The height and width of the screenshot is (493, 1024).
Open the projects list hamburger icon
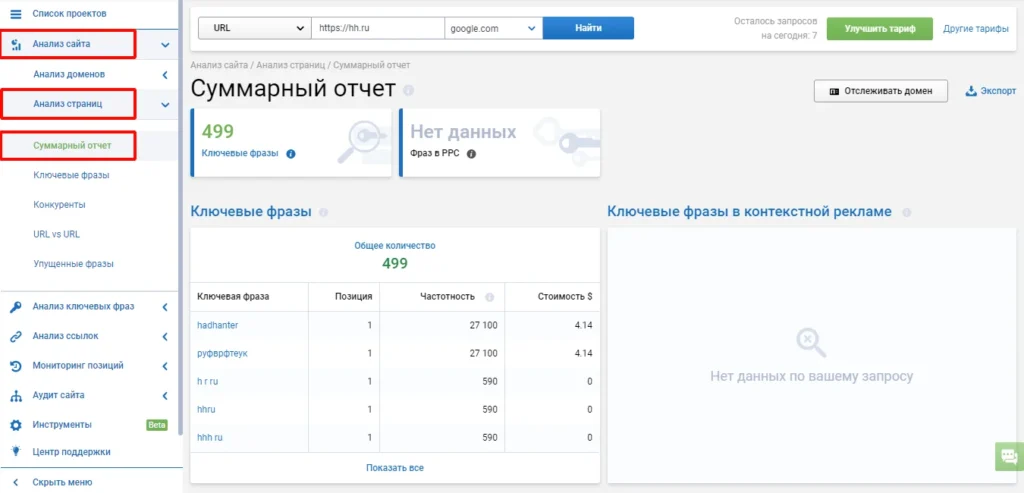pos(16,14)
